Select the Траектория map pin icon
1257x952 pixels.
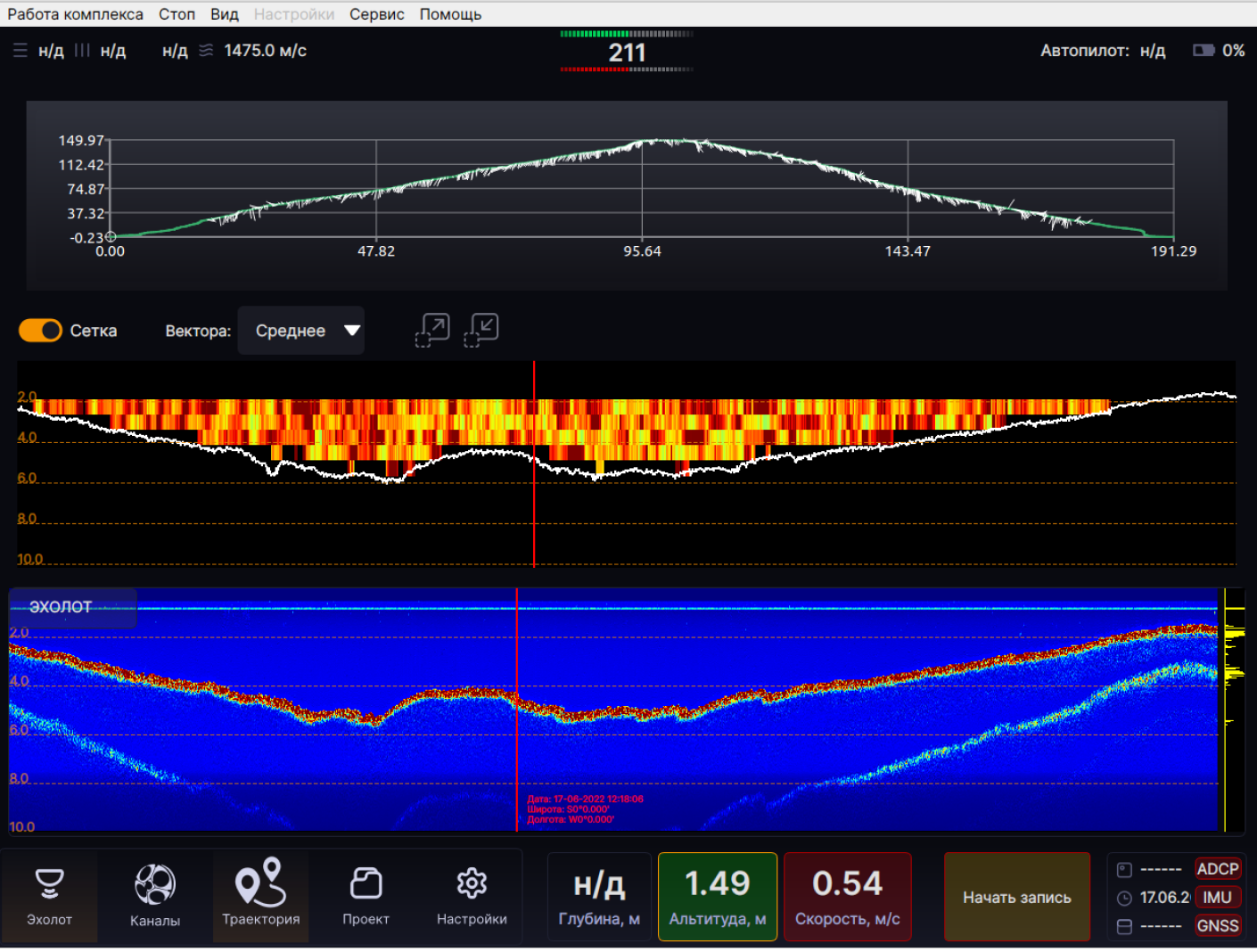260,882
